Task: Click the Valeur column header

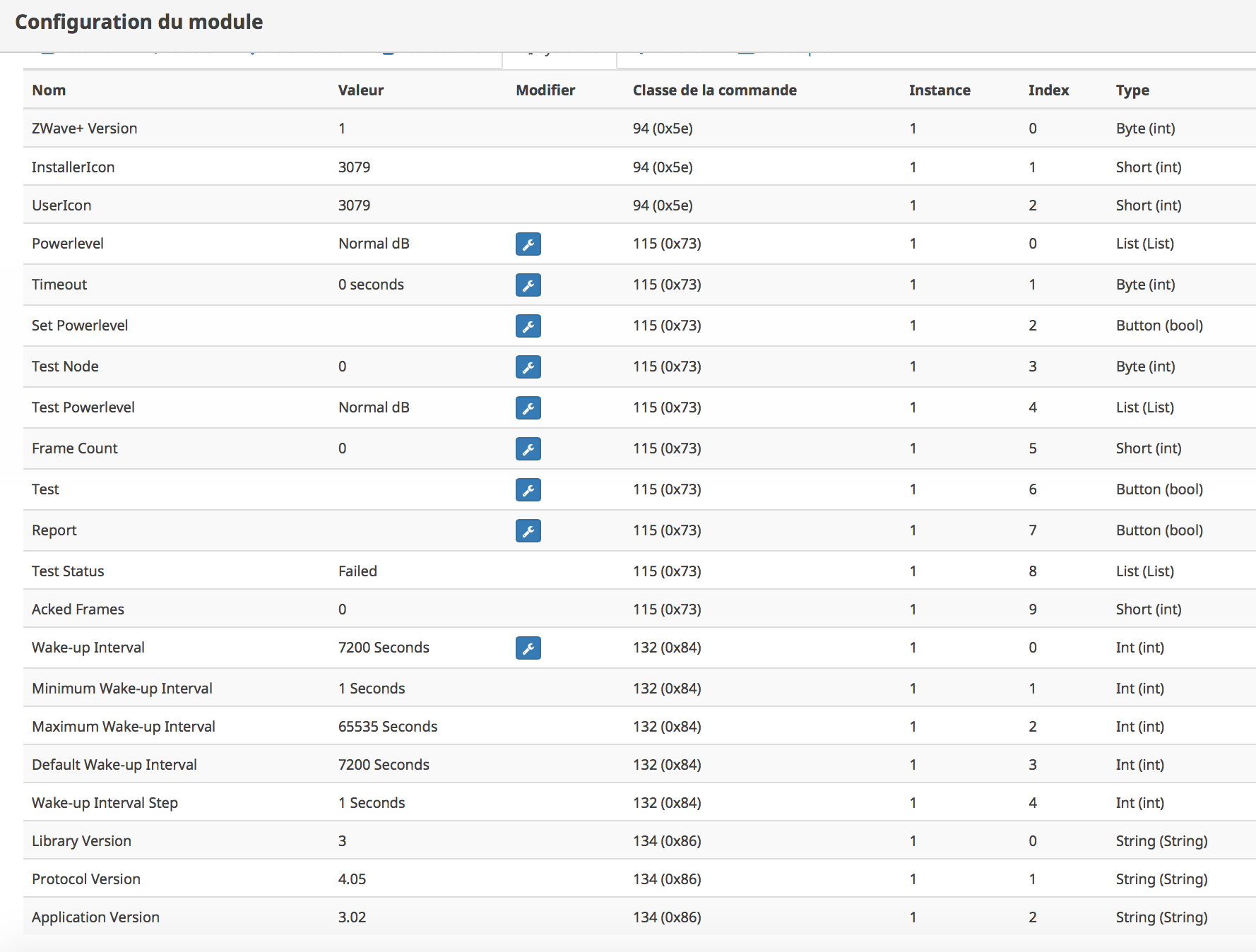Action: coord(361,90)
